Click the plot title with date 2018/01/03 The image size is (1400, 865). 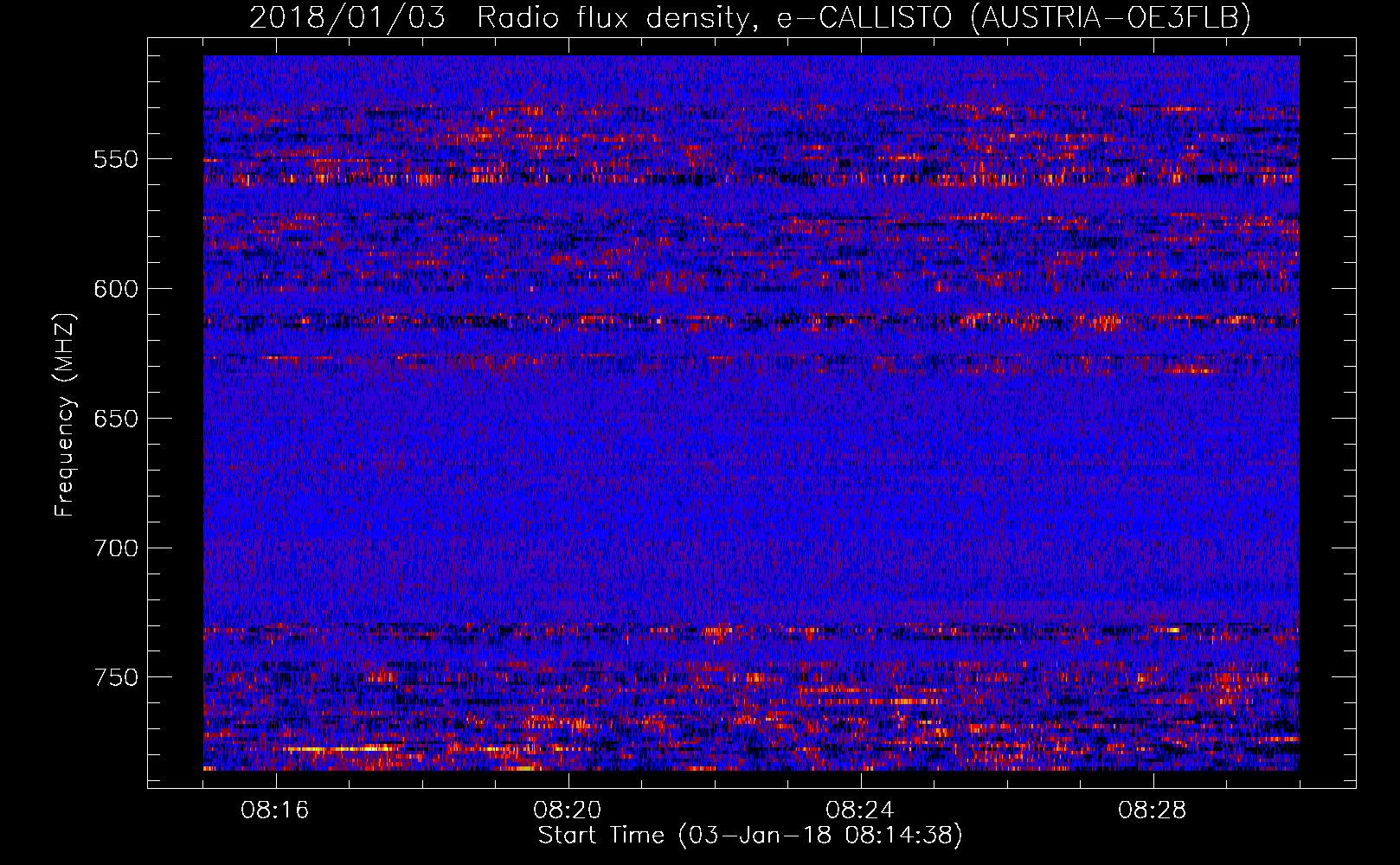[749, 18]
